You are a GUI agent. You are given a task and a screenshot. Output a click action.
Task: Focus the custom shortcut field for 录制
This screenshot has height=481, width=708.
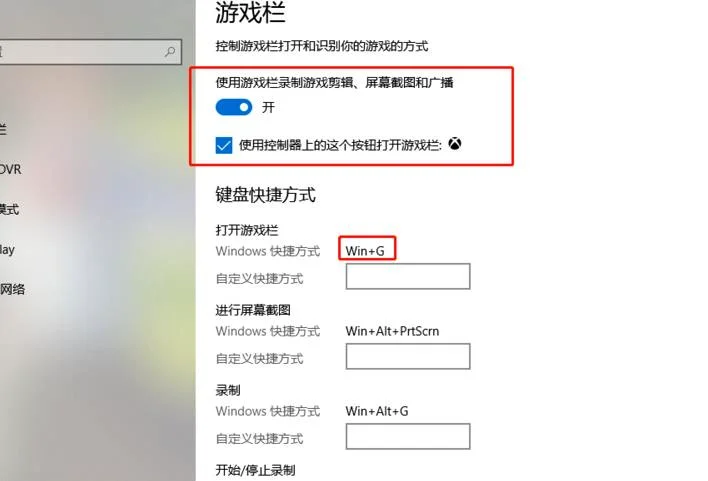click(x=408, y=436)
